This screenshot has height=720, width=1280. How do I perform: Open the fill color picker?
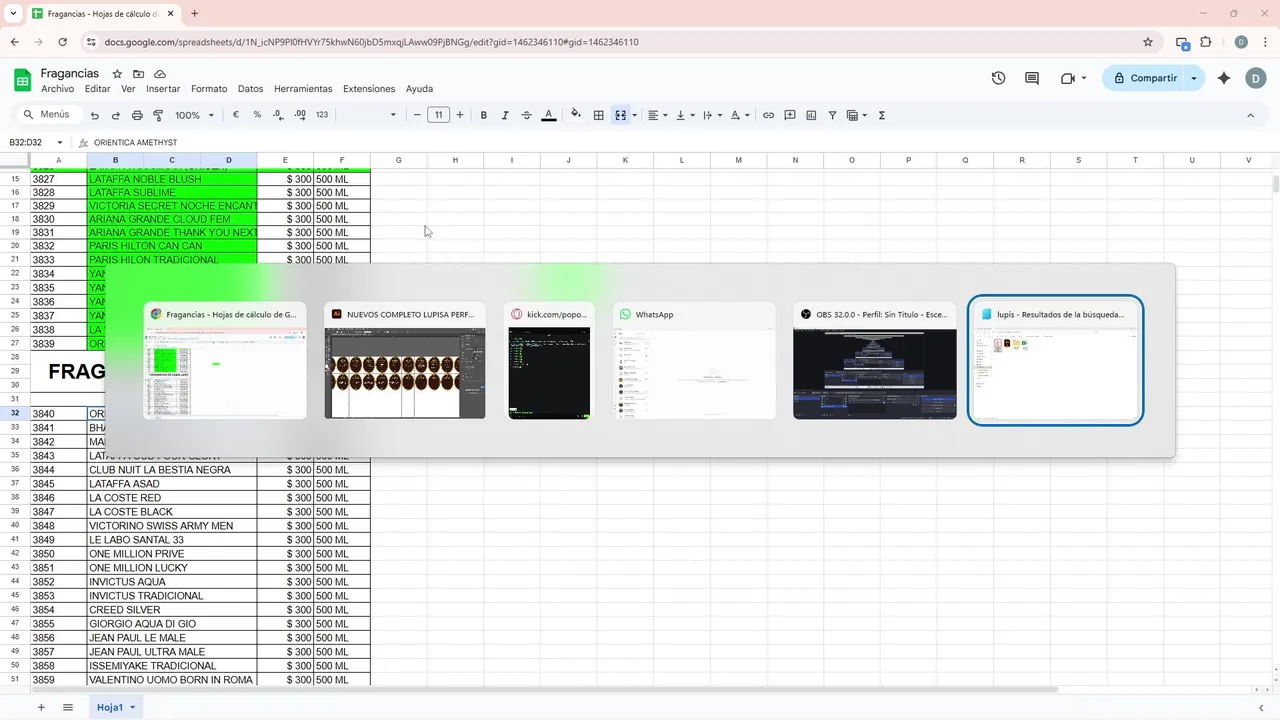[576, 115]
